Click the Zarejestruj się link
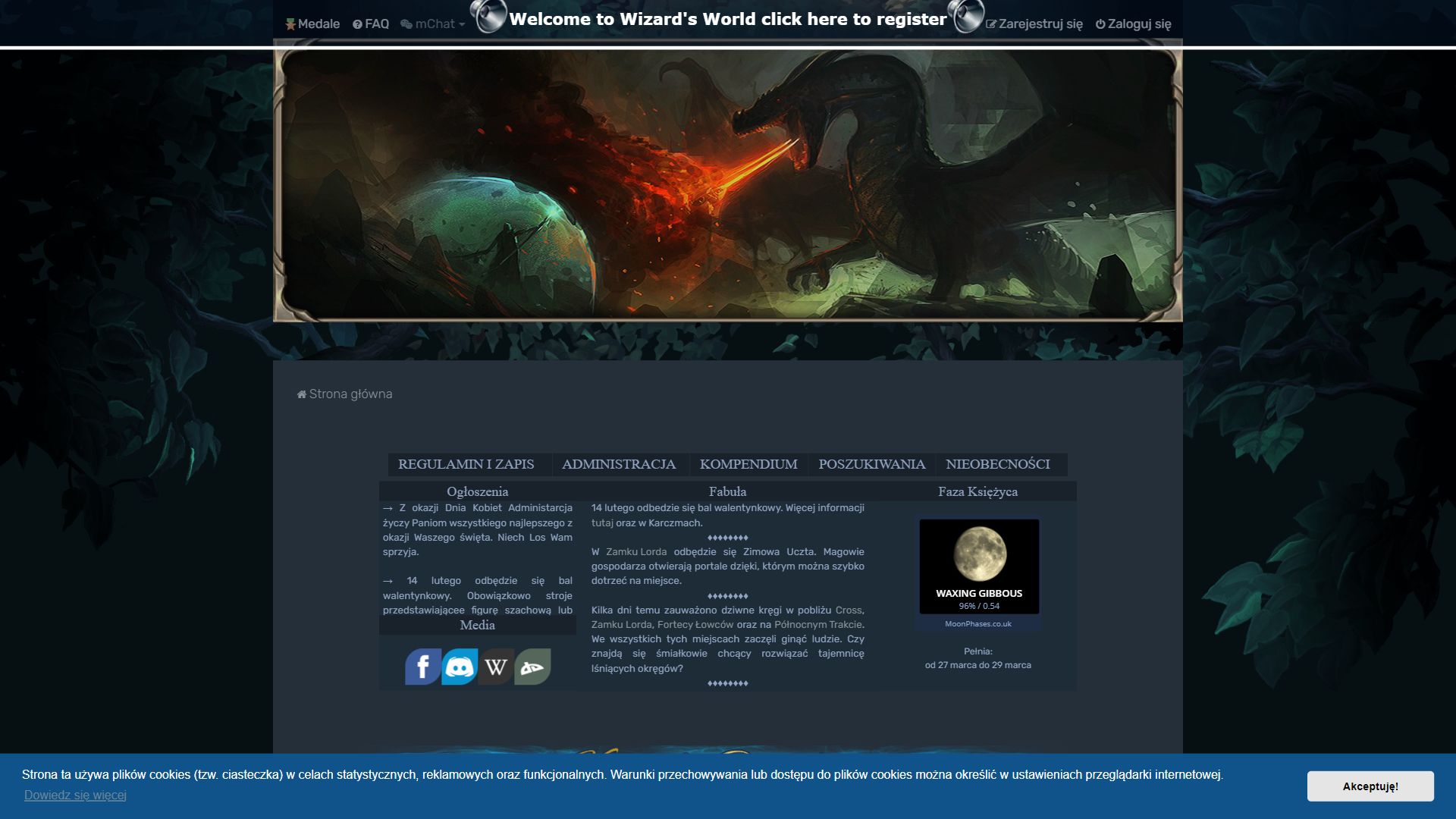 [x=1034, y=24]
